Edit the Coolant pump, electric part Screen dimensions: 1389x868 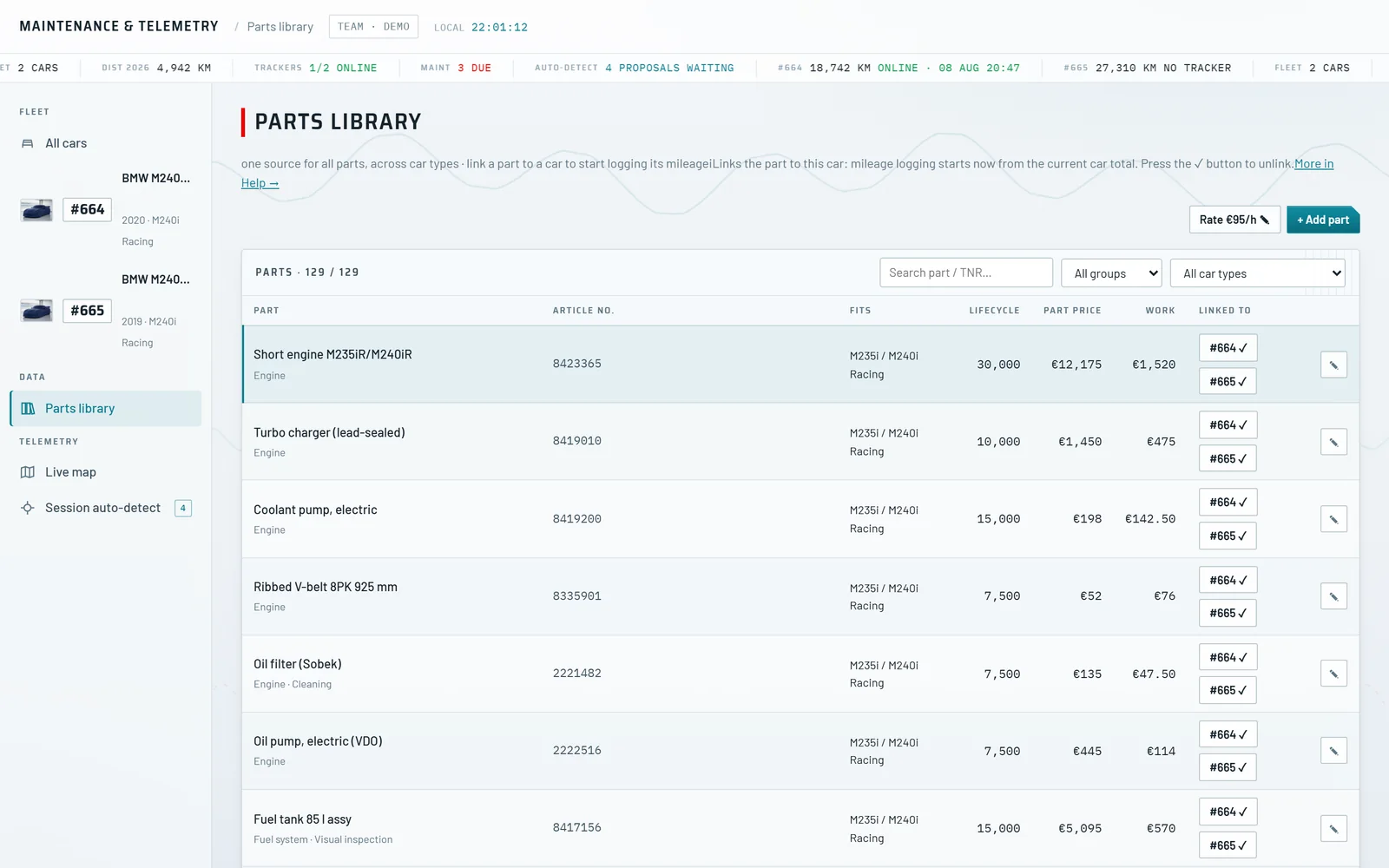pyautogui.click(x=1333, y=519)
